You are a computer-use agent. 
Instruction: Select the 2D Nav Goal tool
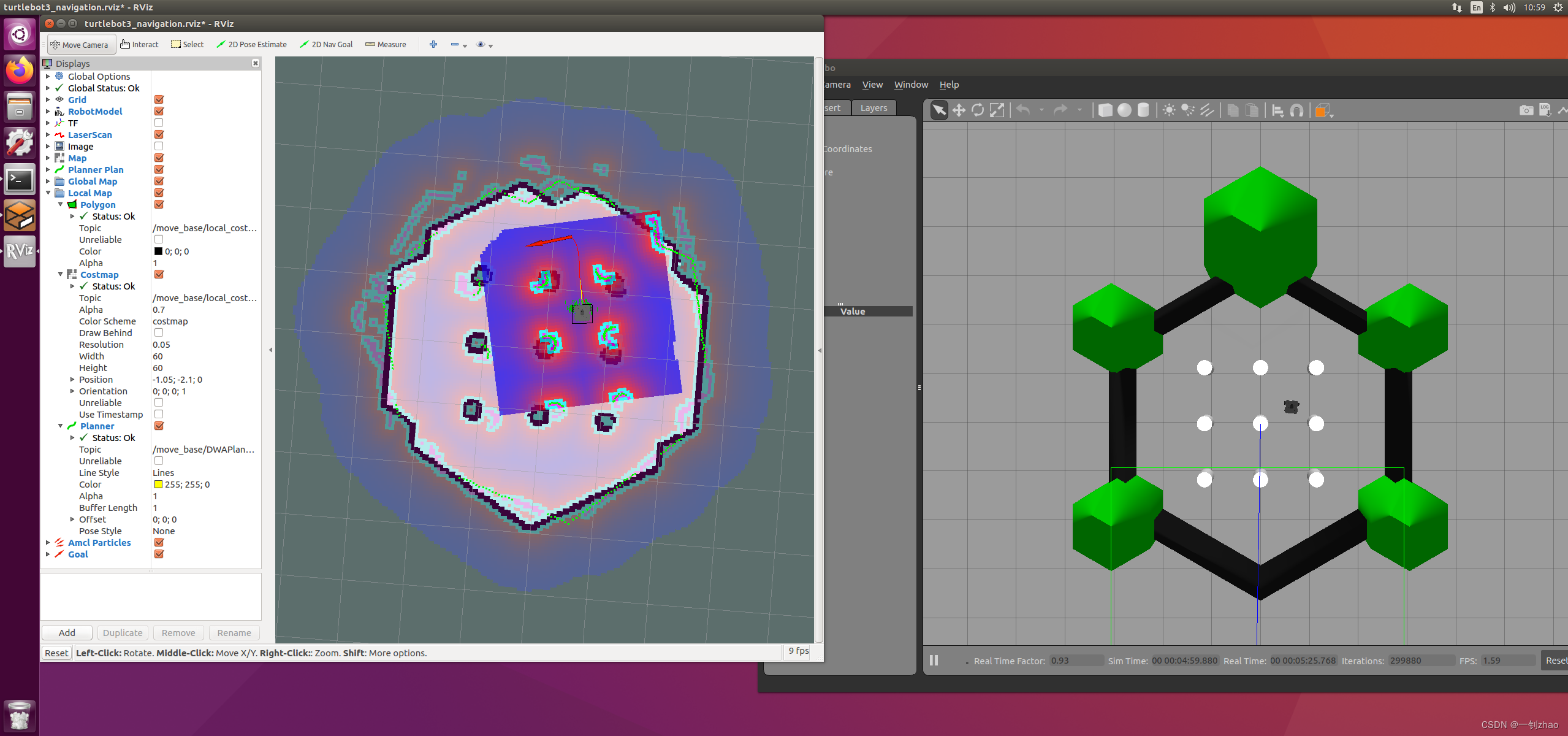click(326, 45)
